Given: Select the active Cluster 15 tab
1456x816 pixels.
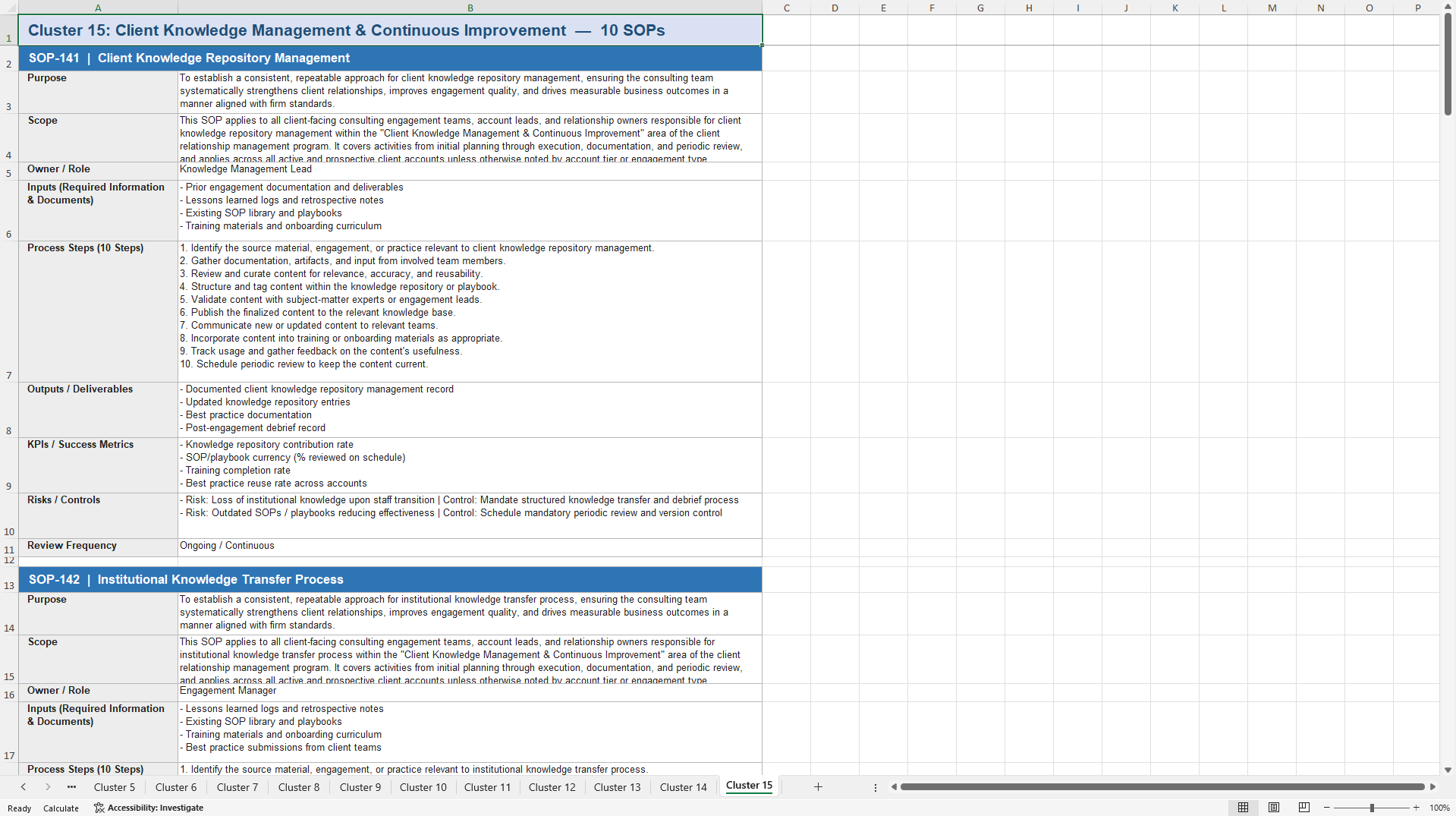Looking at the screenshot, I should [749, 786].
